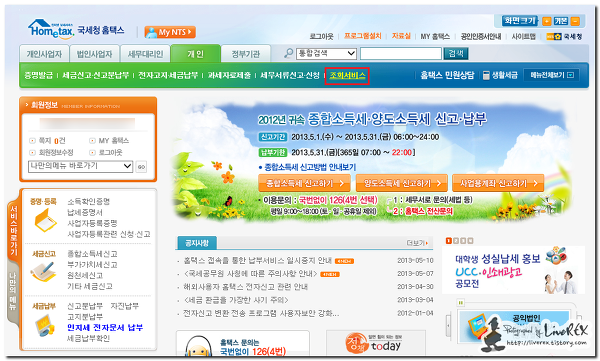Select the 개인 tab
Image resolution: width=600 pixels, height=361 pixels.
pos(196,54)
